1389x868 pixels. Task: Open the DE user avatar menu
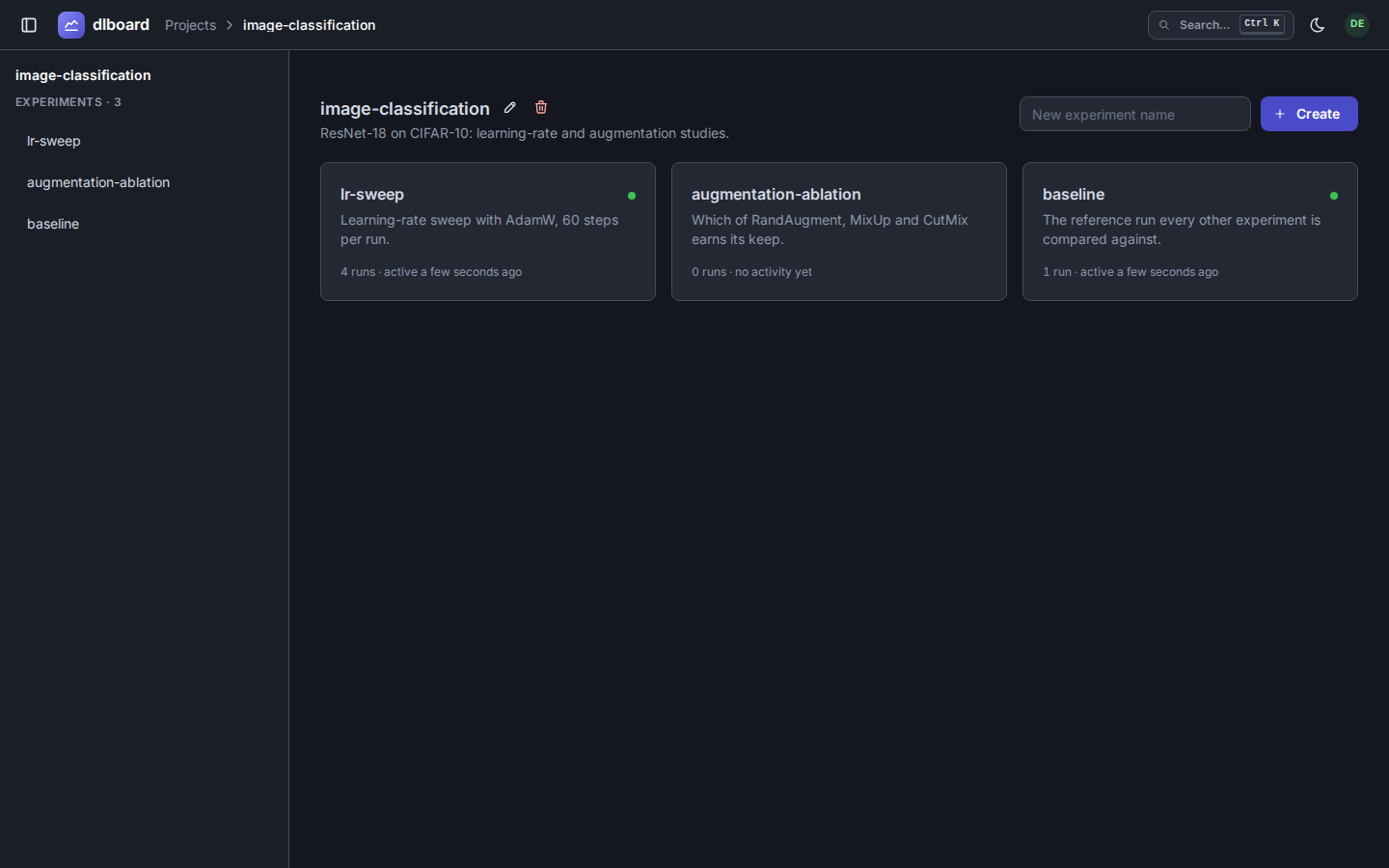pos(1357,24)
